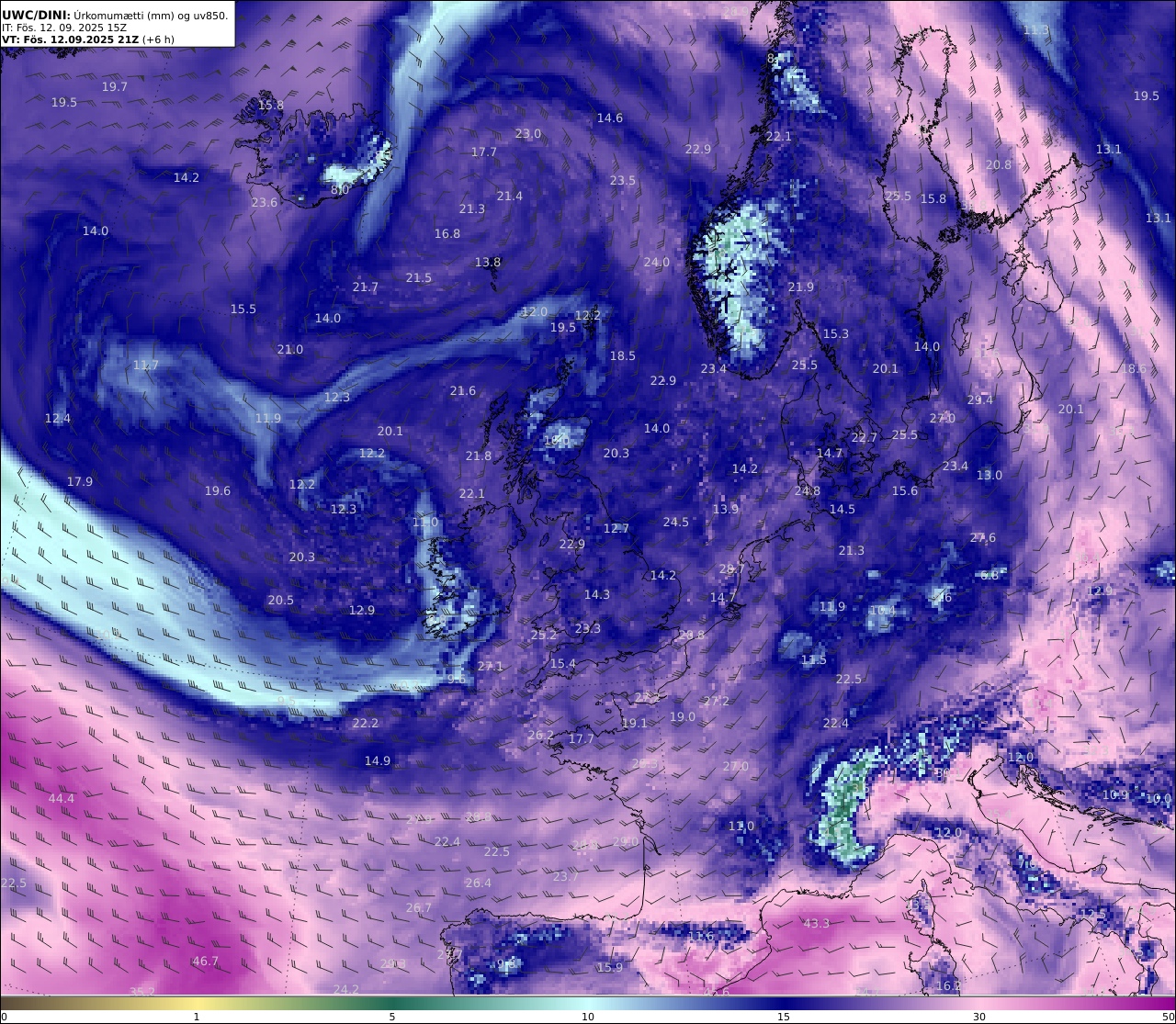The width and height of the screenshot is (1176, 1024).
Task: Click the 23.6 value label
Action: pos(265,202)
